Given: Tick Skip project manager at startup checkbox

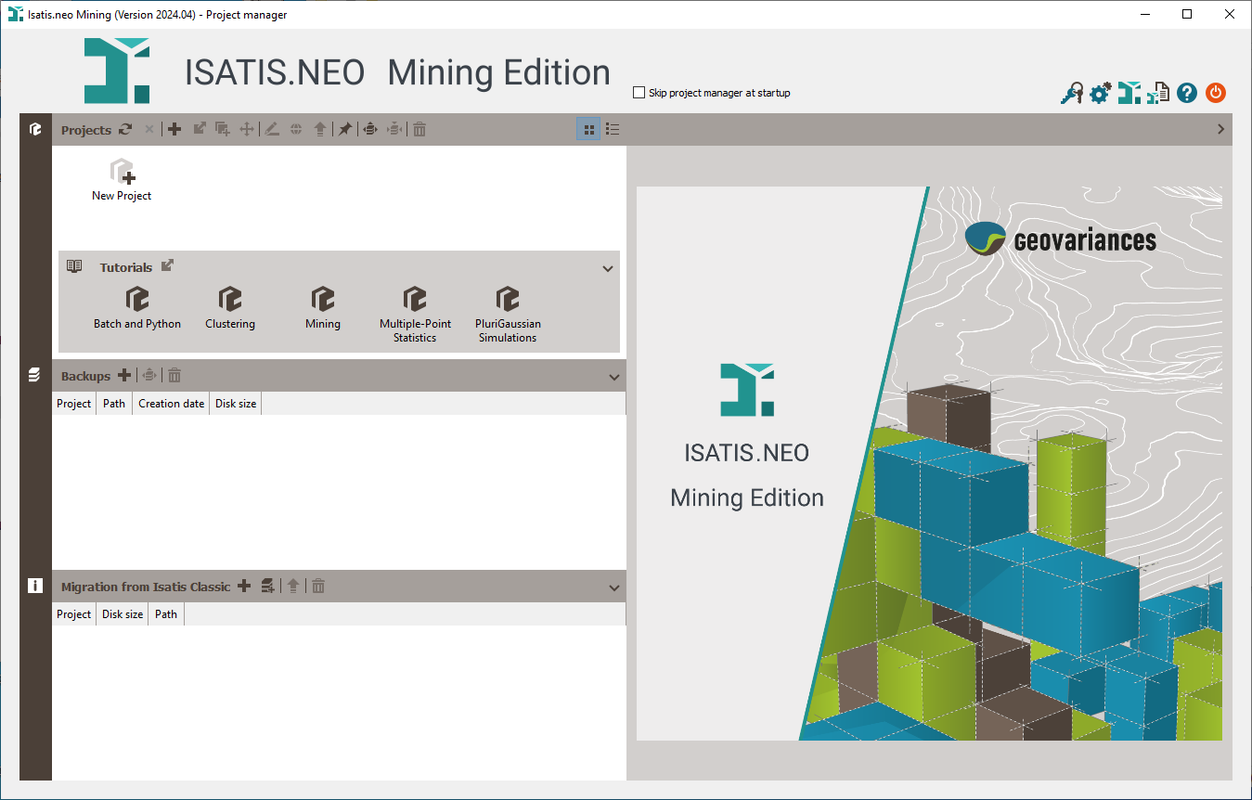Looking at the screenshot, I should pyautogui.click(x=639, y=93).
